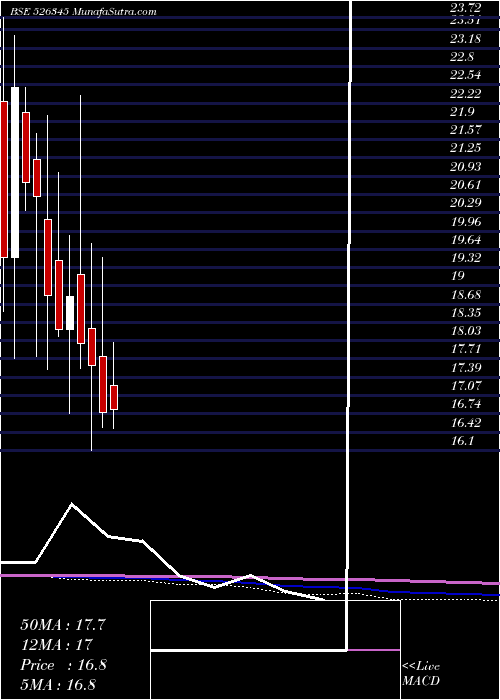500x700 pixels.
Task: Click the 12MA : 17 readout
Action: click(56, 644)
